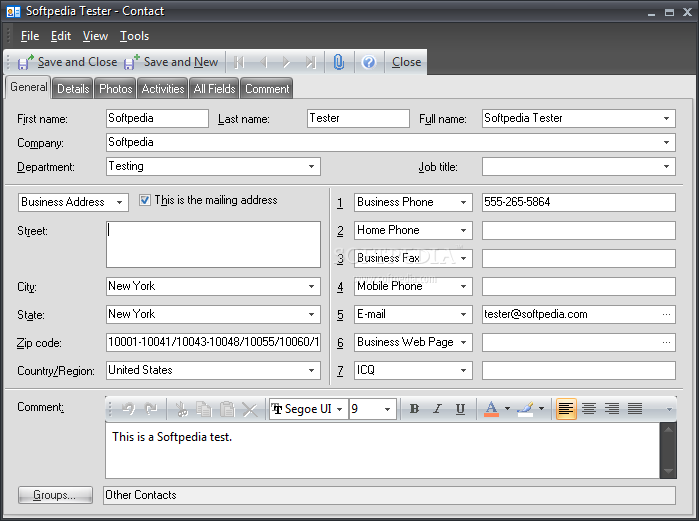Open the File menu

pos(30,36)
